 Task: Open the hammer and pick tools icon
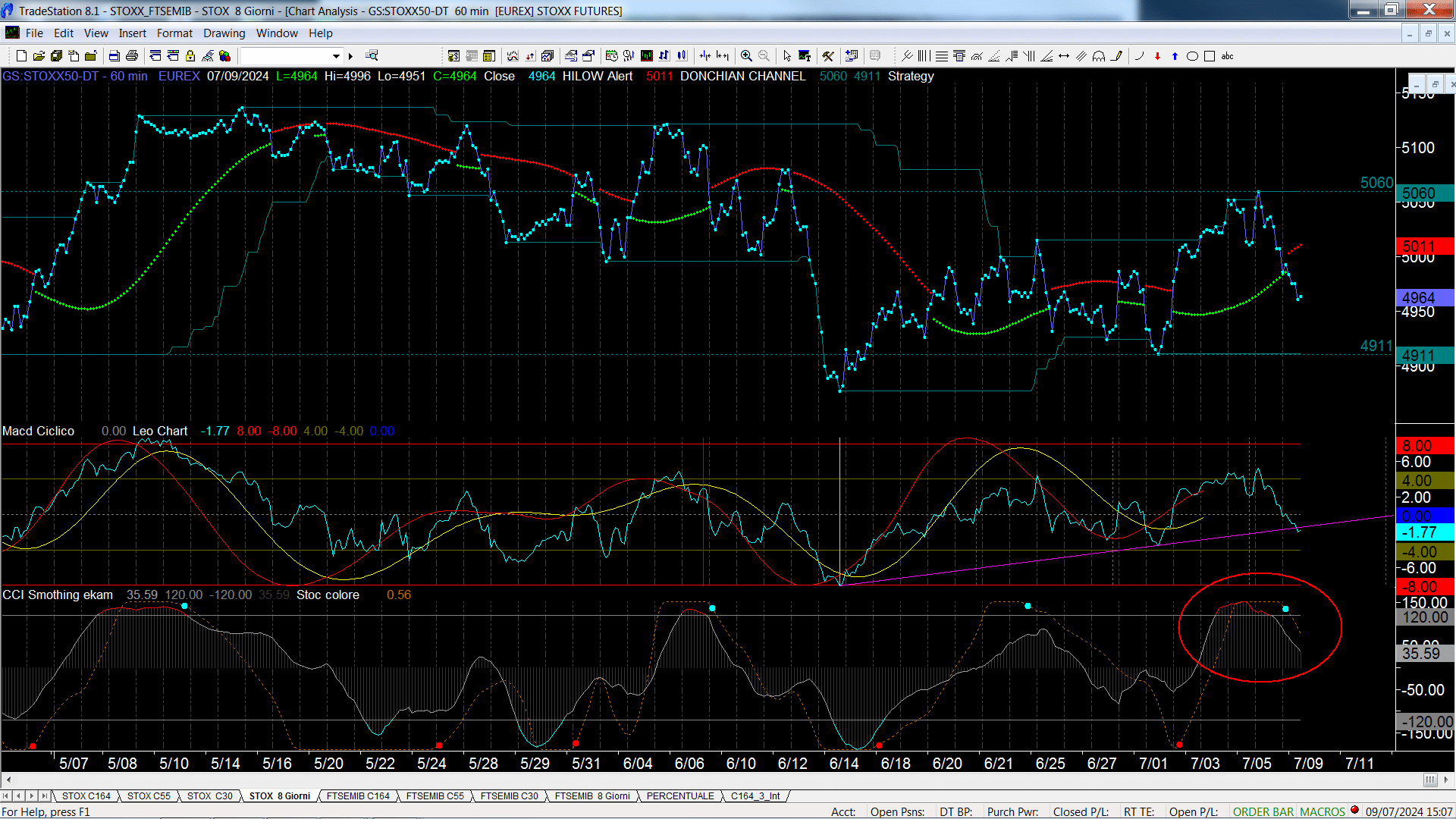coord(828,56)
